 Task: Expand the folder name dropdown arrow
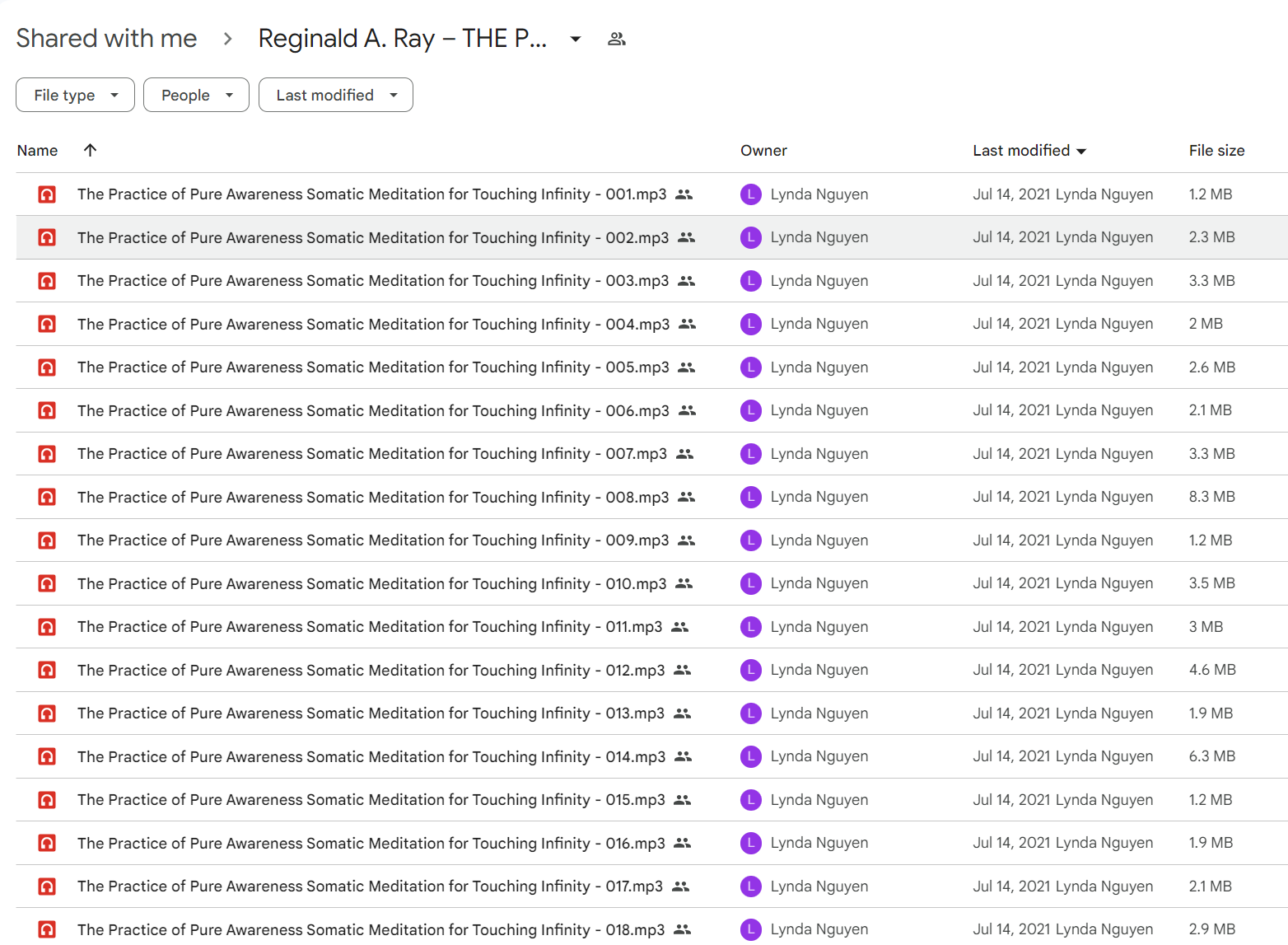point(576,39)
